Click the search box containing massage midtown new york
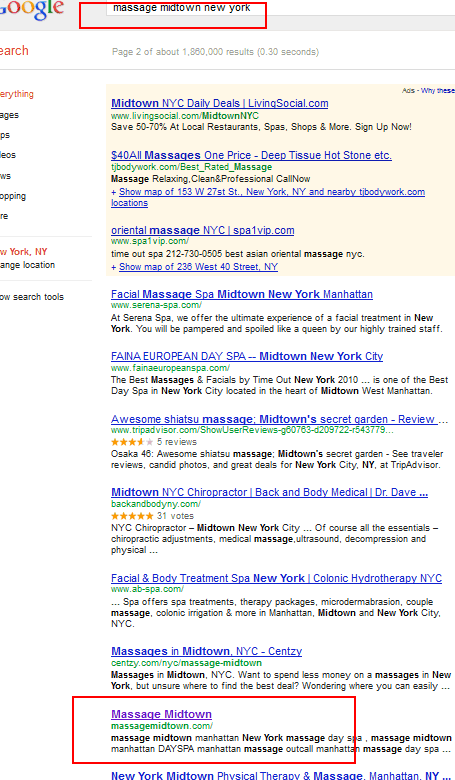This screenshot has width=455, height=780. click(x=280, y=8)
